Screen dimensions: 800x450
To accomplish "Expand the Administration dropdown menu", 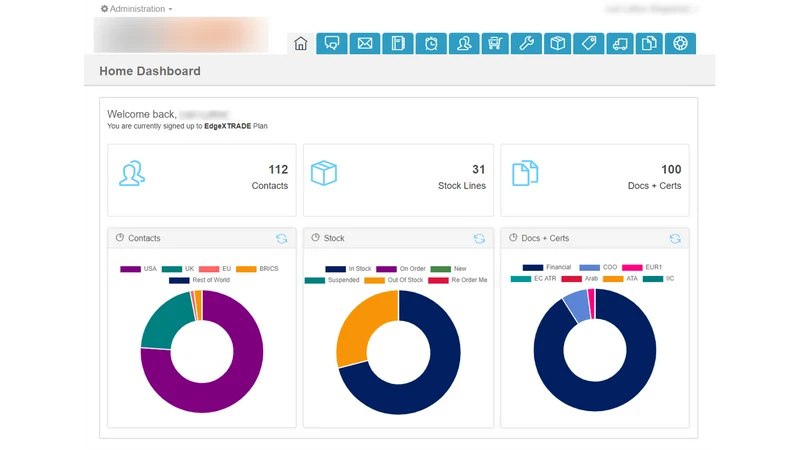I will pyautogui.click(x=137, y=9).
